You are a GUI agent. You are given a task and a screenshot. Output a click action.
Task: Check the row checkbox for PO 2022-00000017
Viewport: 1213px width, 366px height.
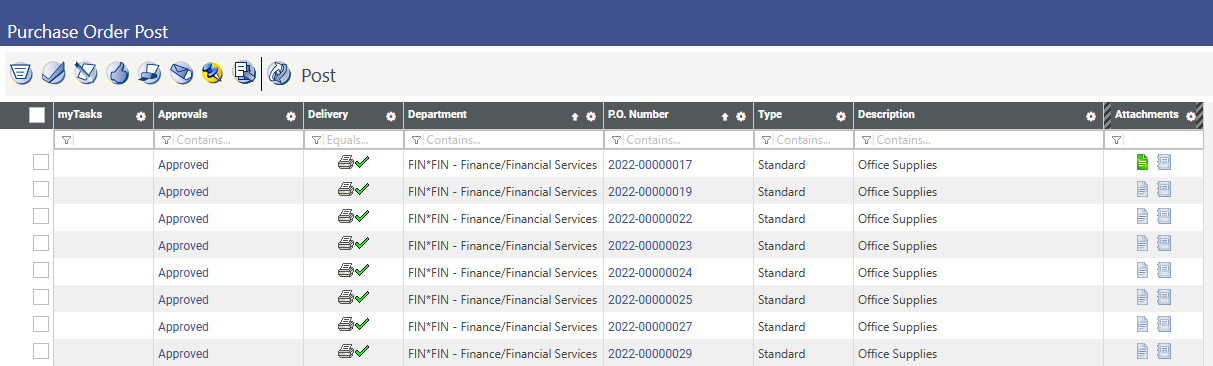[x=41, y=162]
